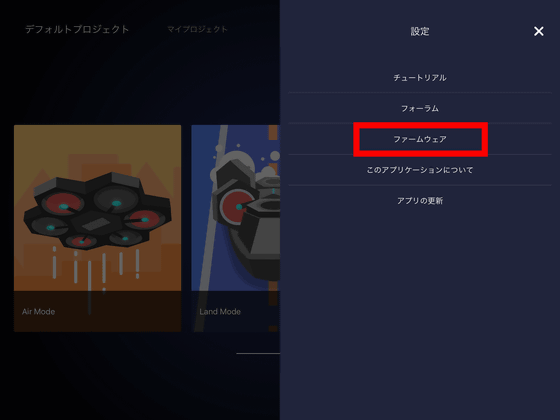Open このアプリケーションについて entry
This screenshot has height=420, width=560.
tap(420, 170)
